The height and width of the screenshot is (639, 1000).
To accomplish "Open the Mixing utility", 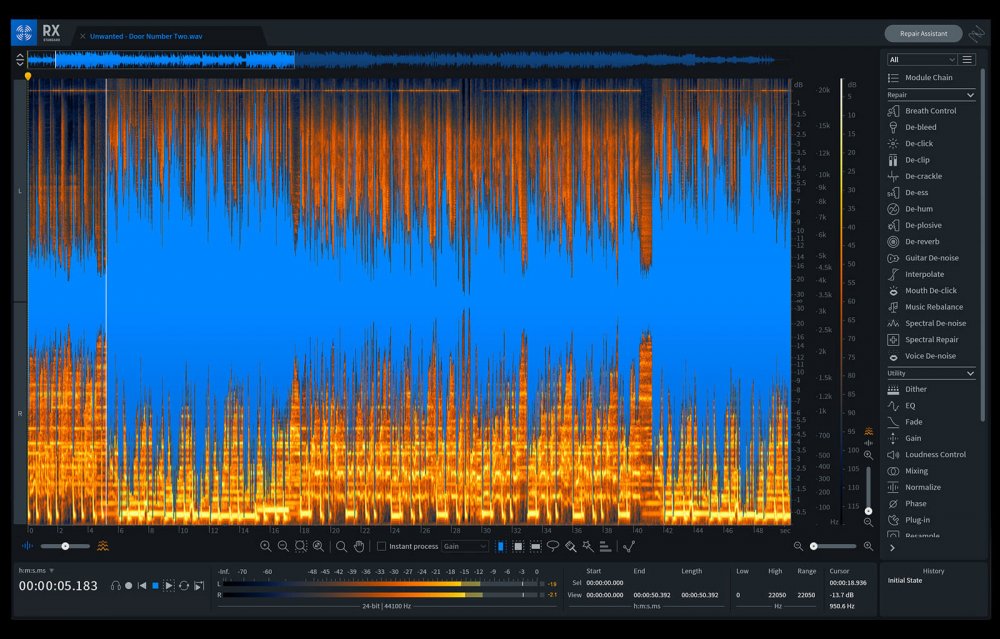I will pos(908,471).
